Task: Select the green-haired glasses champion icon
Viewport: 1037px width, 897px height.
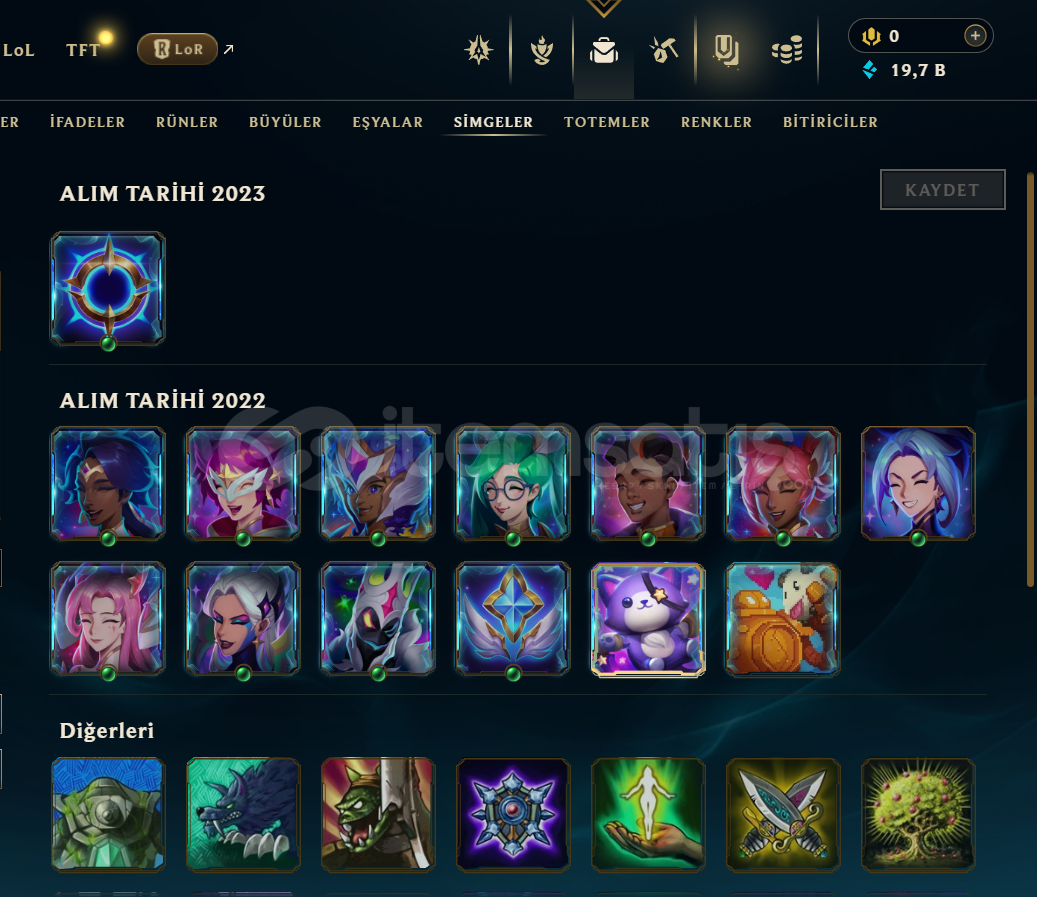Action: pos(513,484)
